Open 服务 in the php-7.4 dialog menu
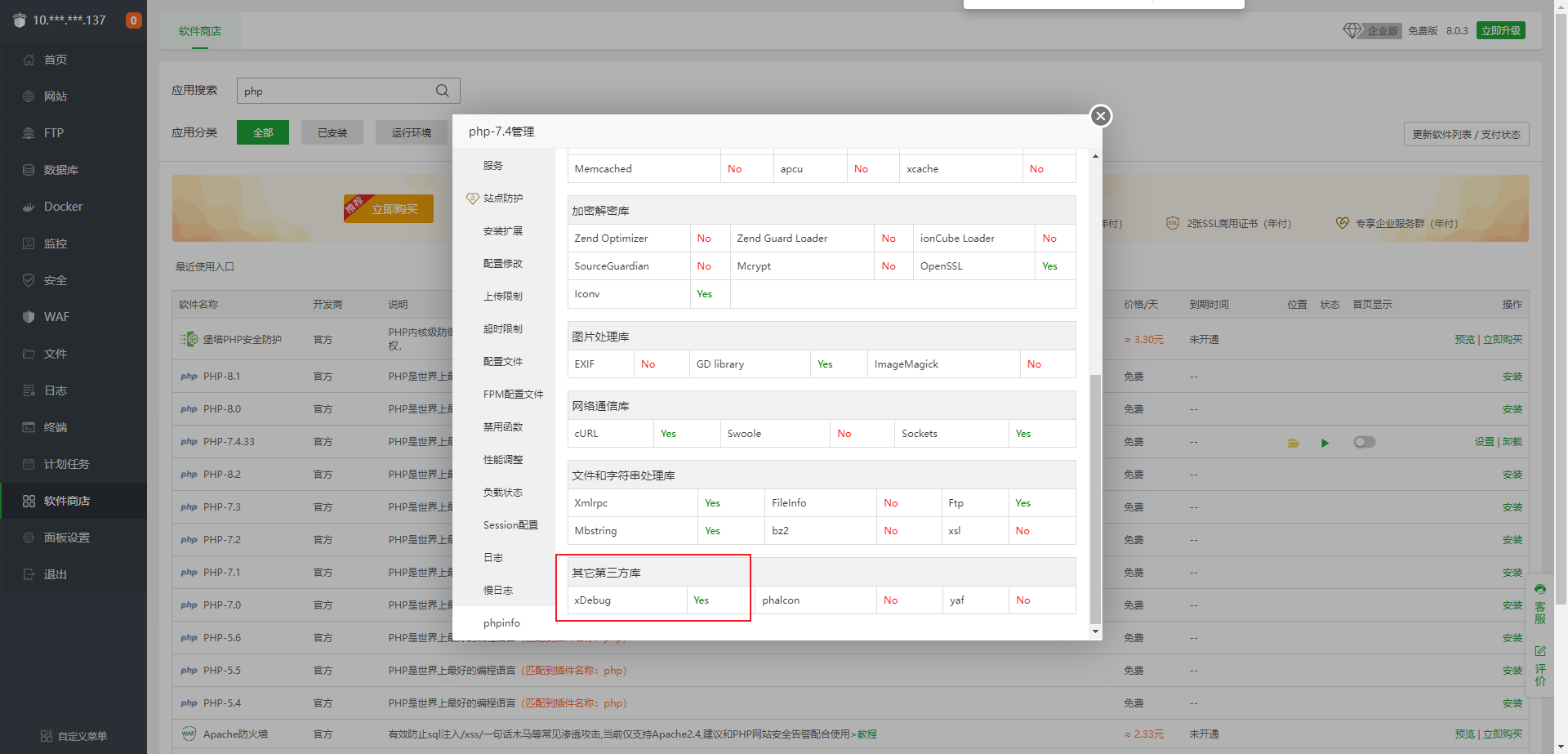This screenshot has width=1568, height=754. (x=493, y=165)
